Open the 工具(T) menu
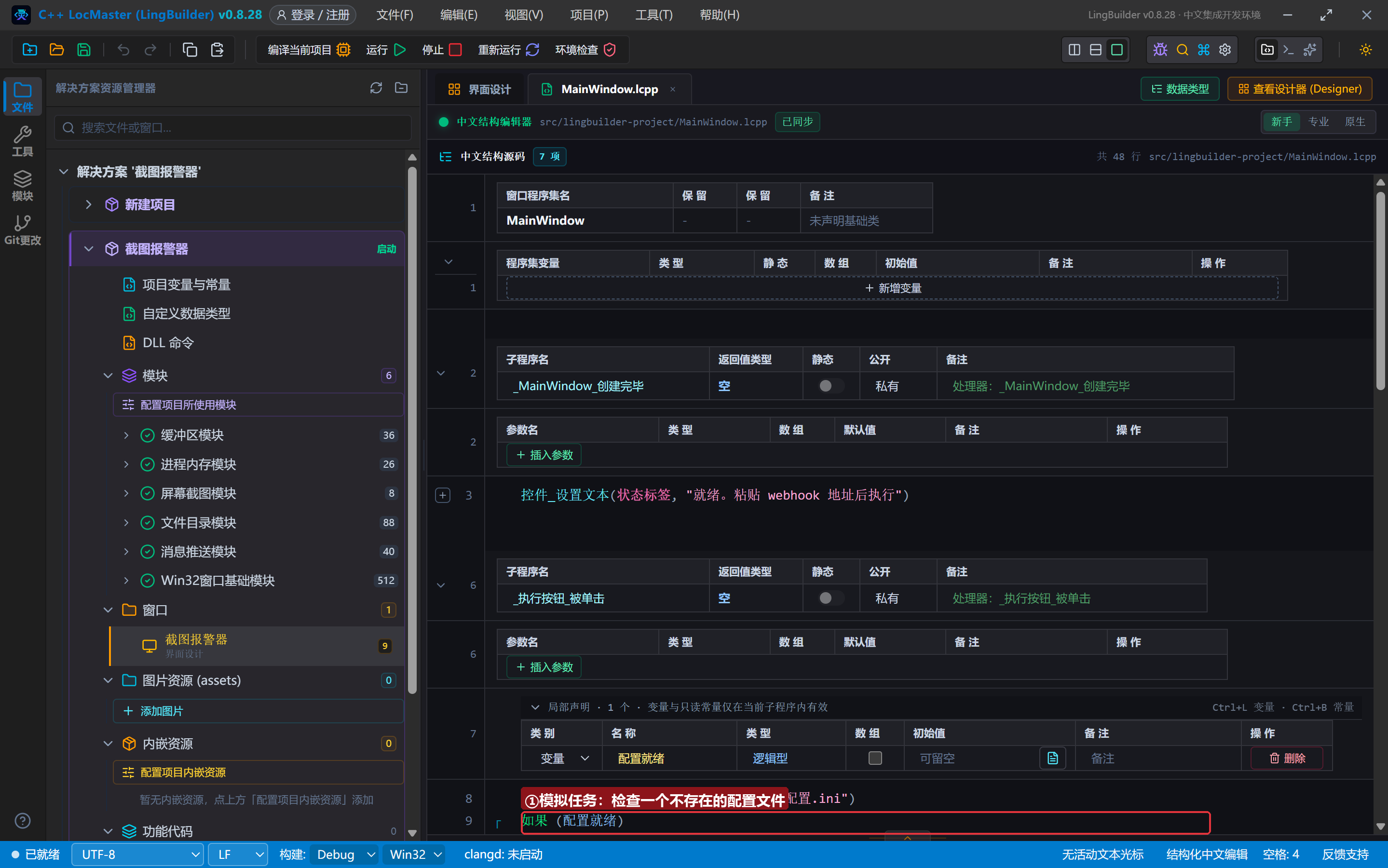The height and width of the screenshot is (868, 1388). [x=654, y=15]
